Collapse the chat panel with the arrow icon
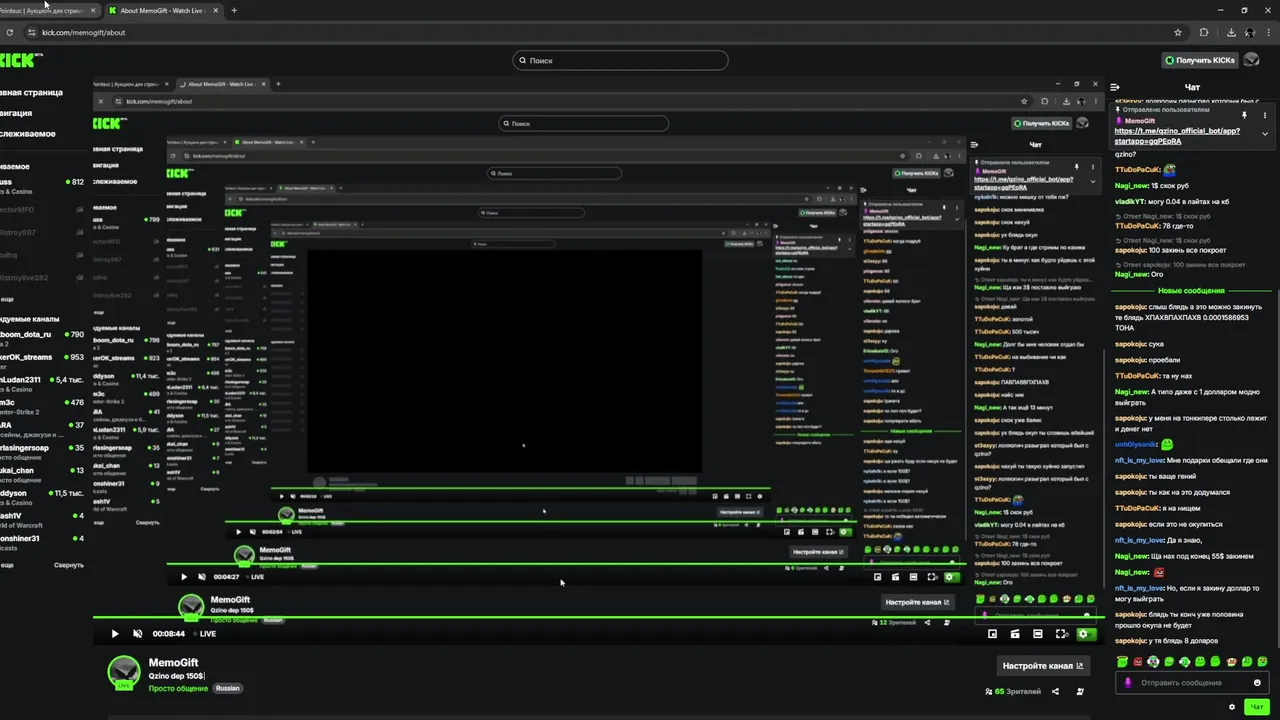The image size is (1280, 720). pyautogui.click(x=1115, y=87)
